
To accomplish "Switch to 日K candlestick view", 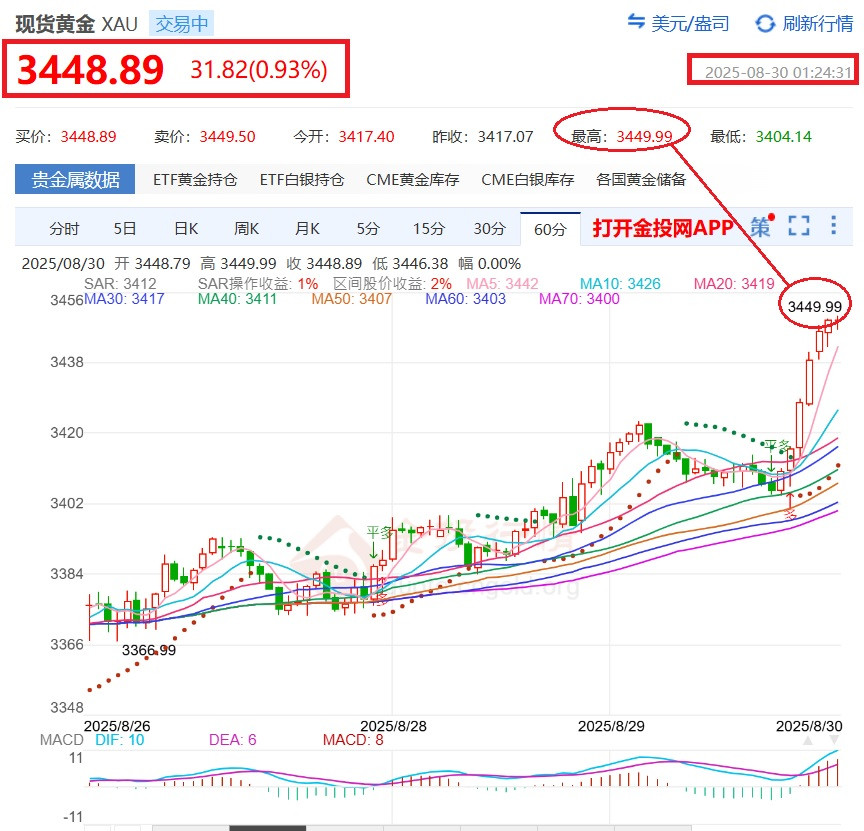I will [x=185, y=228].
